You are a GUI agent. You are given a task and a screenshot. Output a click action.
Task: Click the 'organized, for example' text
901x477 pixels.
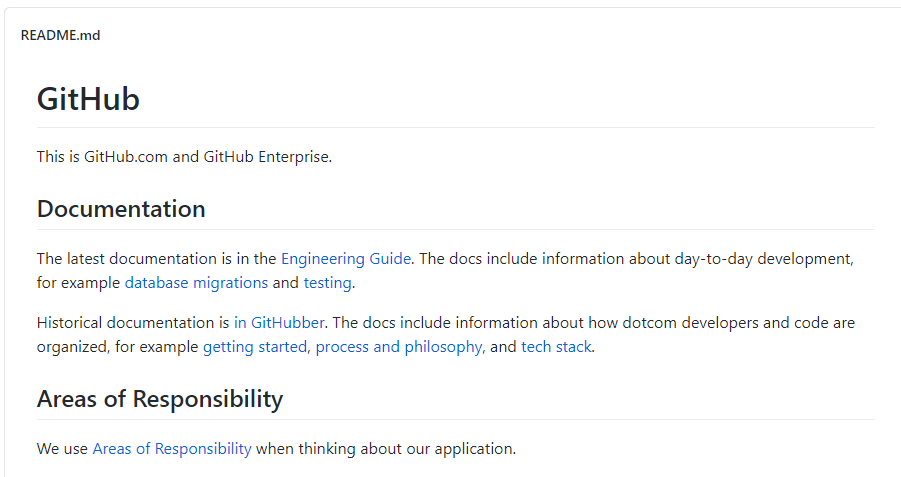117,347
